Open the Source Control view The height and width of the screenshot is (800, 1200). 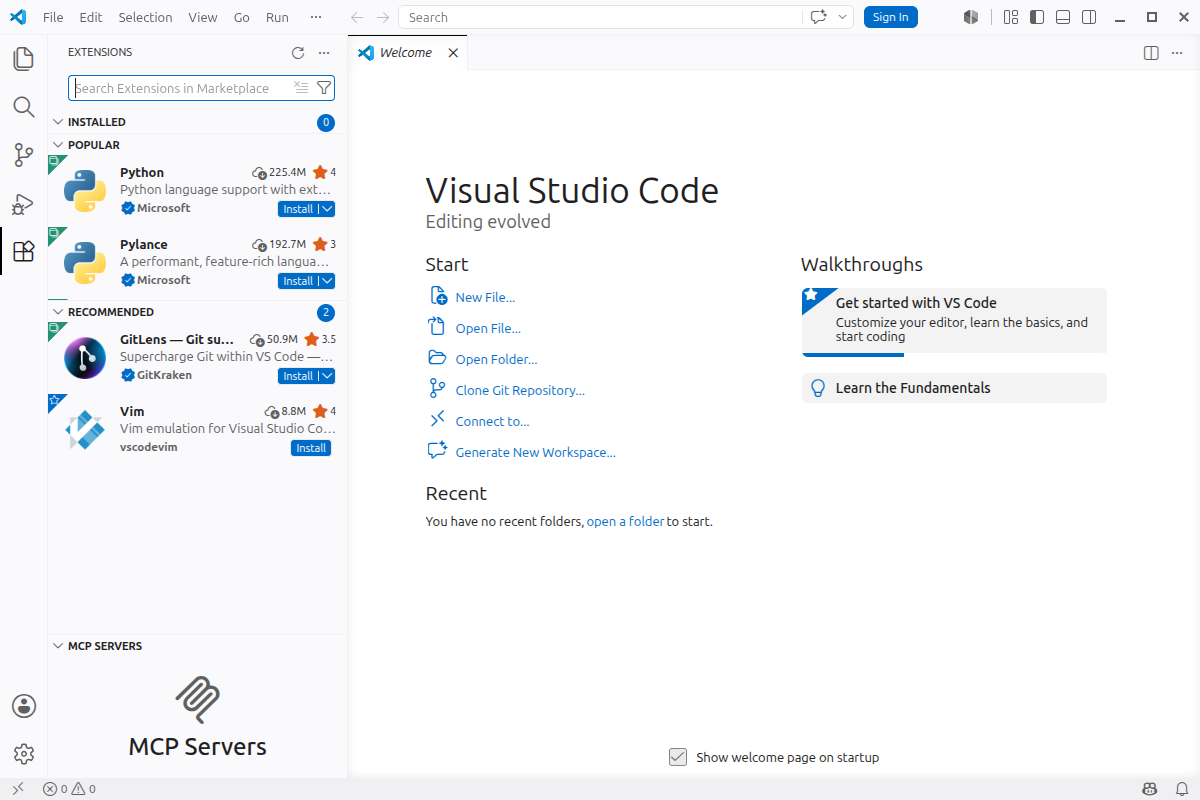point(23,155)
